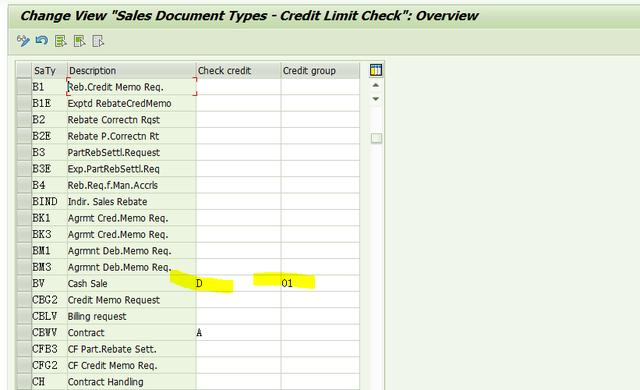Click the 'Reb.Req.f.Man.Accrls' description cell

point(131,185)
